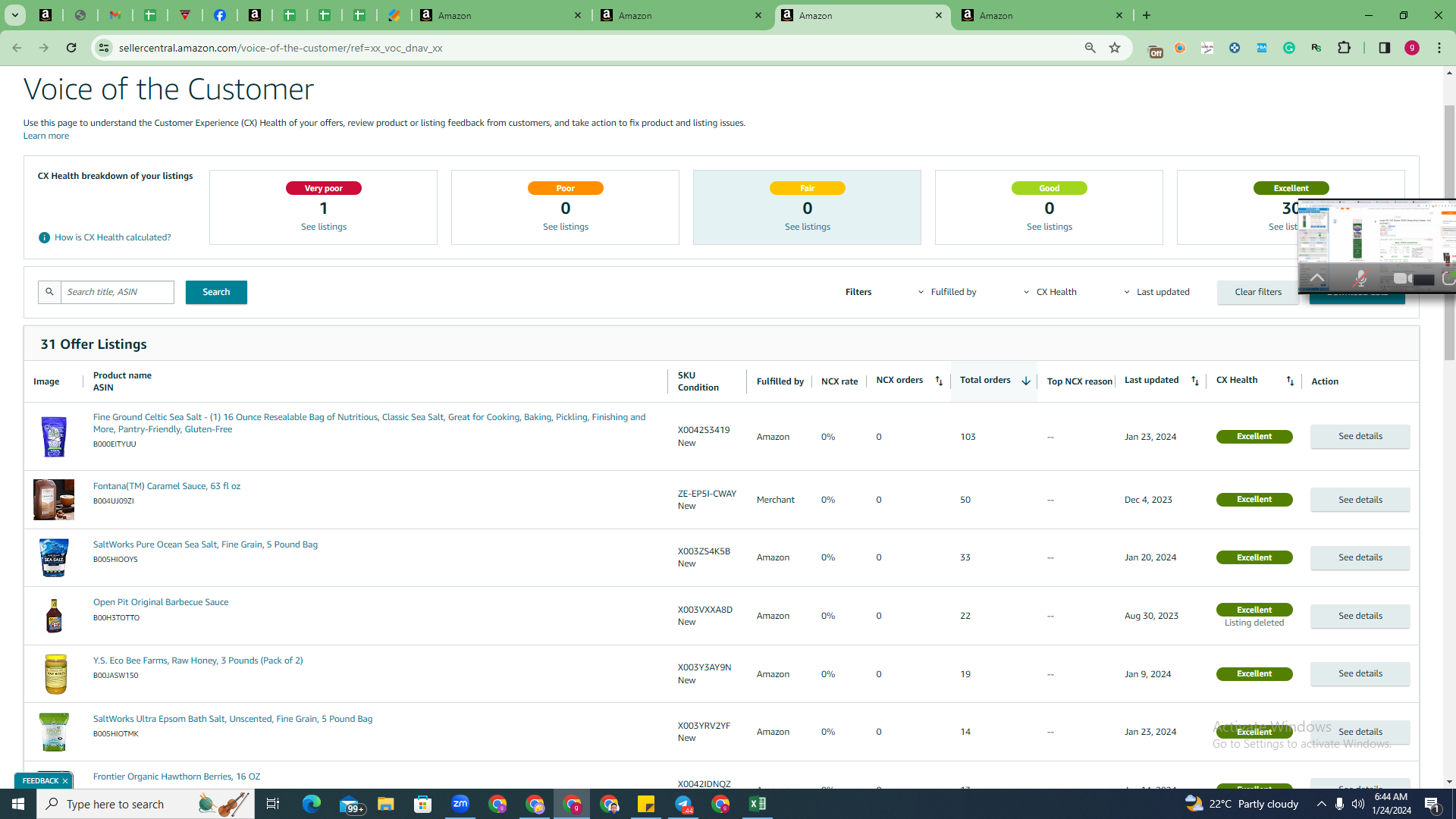Toggle the Chrome side panel
The image size is (1456, 819).
point(1385,48)
